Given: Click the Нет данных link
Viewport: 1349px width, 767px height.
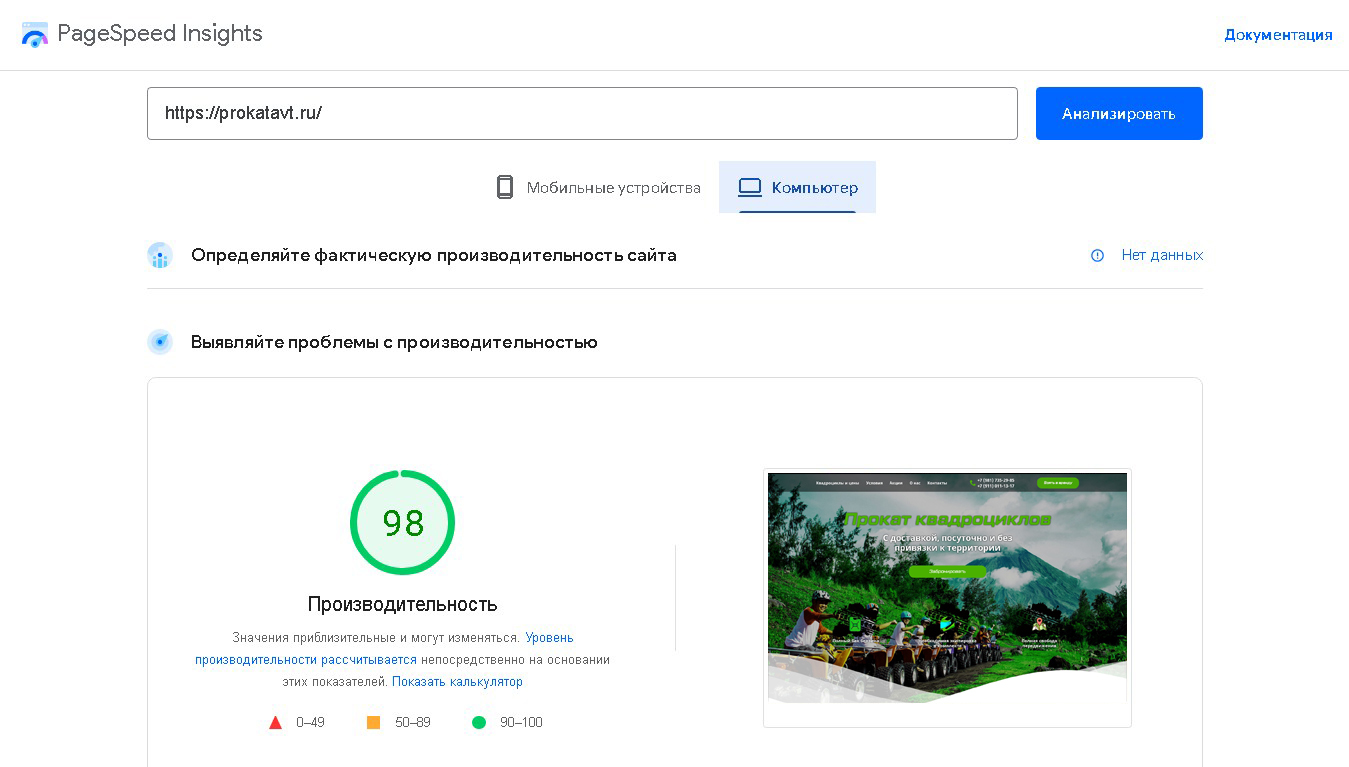Looking at the screenshot, I should pos(1162,255).
